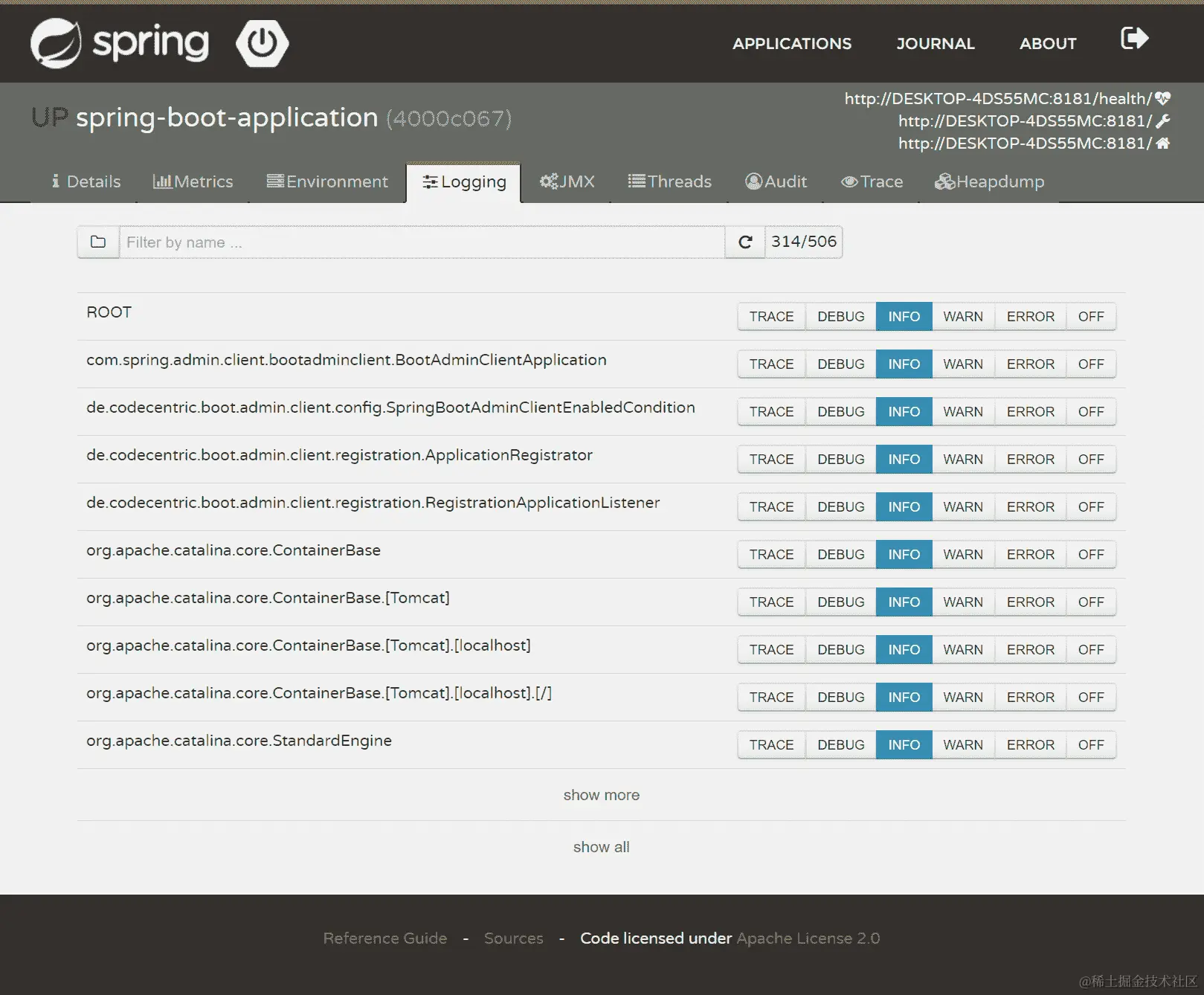The width and height of the screenshot is (1204, 995).
Task: Set core.ContainerBase logger to OFF
Action: pyautogui.click(x=1091, y=554)
